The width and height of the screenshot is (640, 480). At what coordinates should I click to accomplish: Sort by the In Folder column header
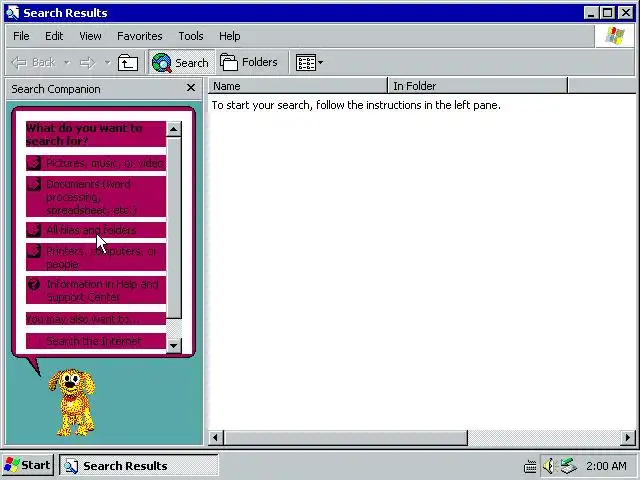[478, 86]
